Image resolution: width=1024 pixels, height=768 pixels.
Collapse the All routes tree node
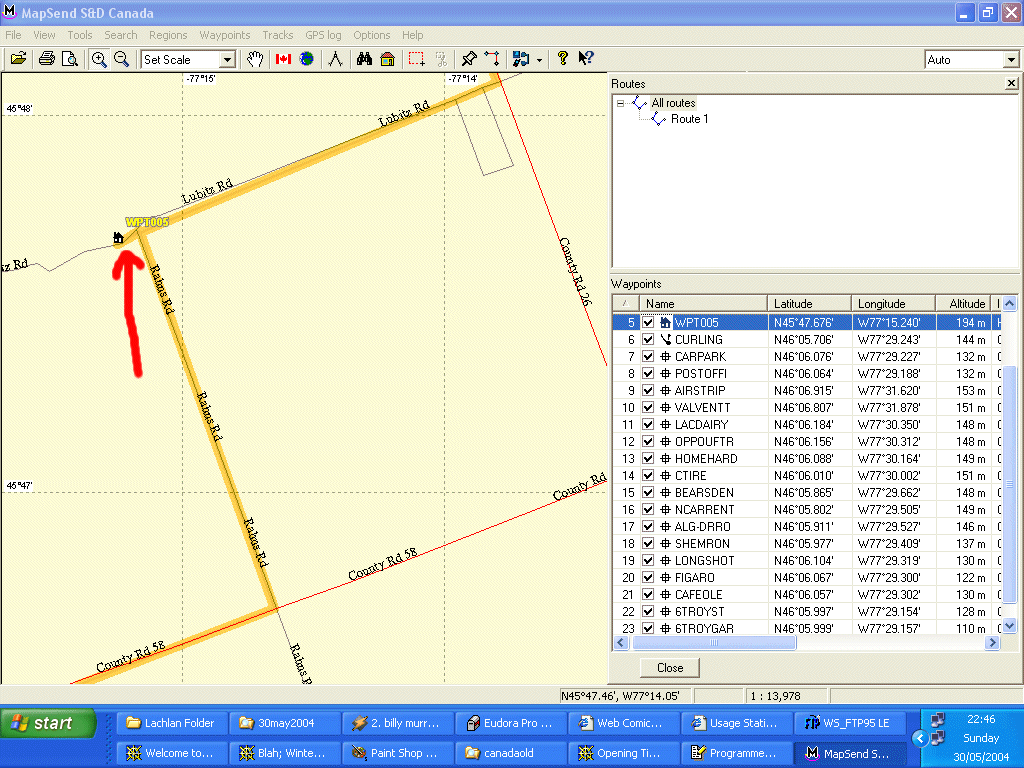tap(620, 103)
